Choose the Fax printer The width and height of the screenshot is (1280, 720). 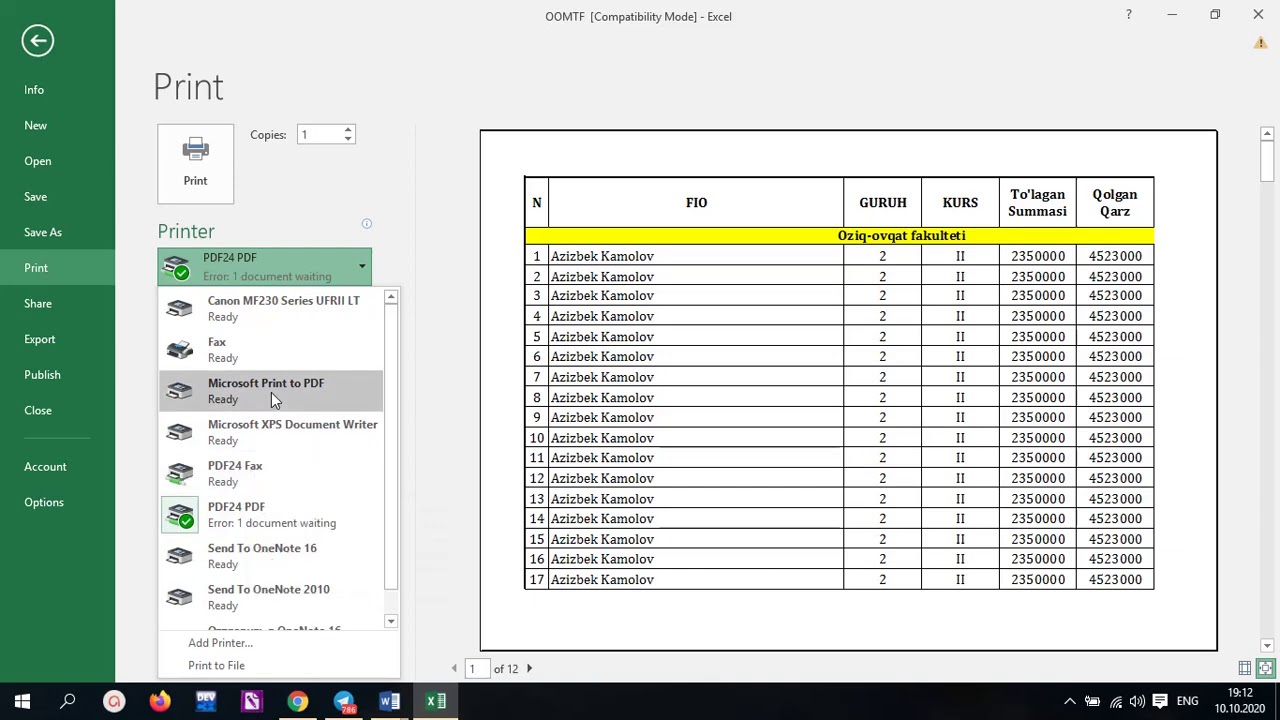click(x=270, y=349)
